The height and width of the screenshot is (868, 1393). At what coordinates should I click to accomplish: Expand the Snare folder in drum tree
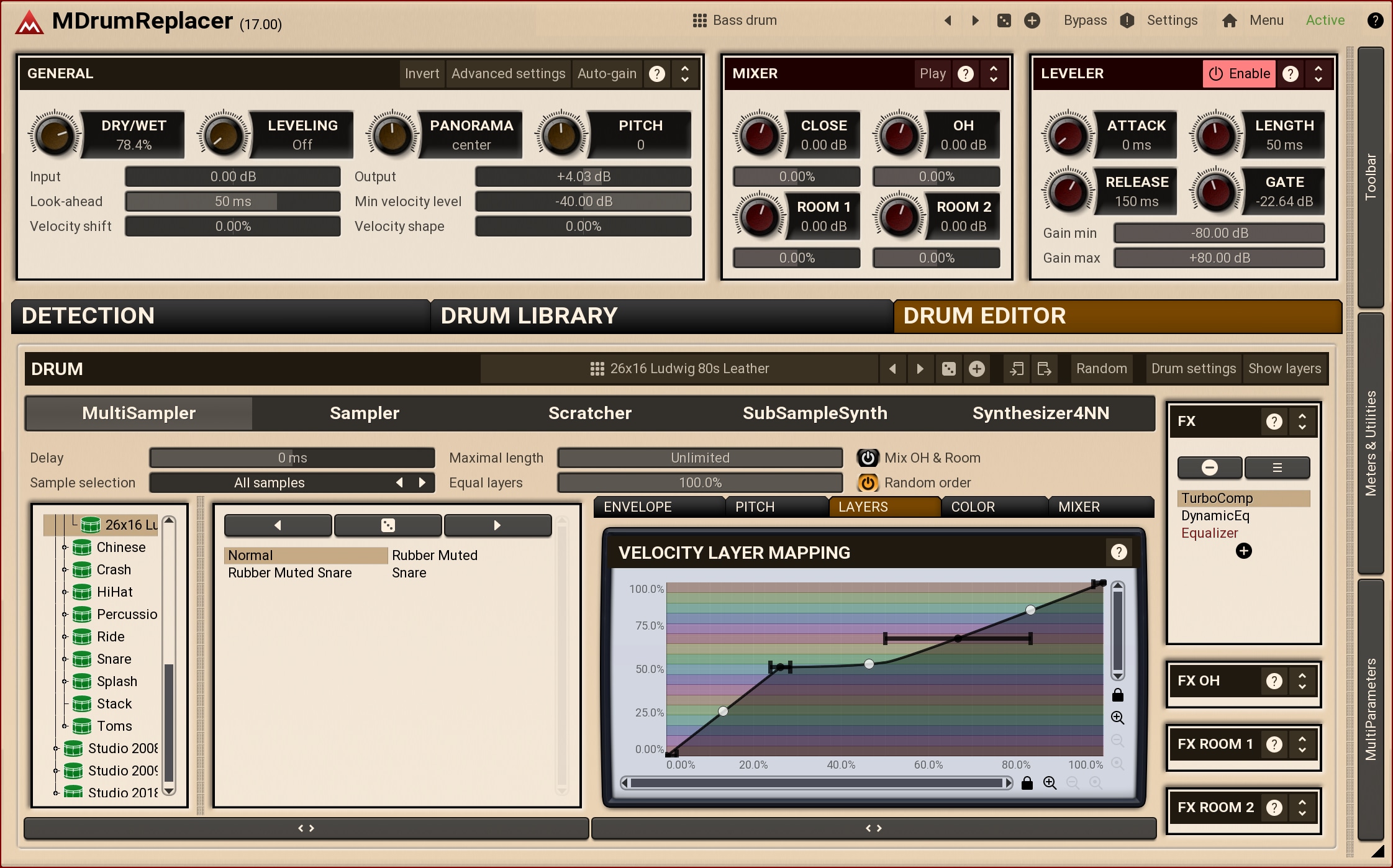tap(65, 659)
